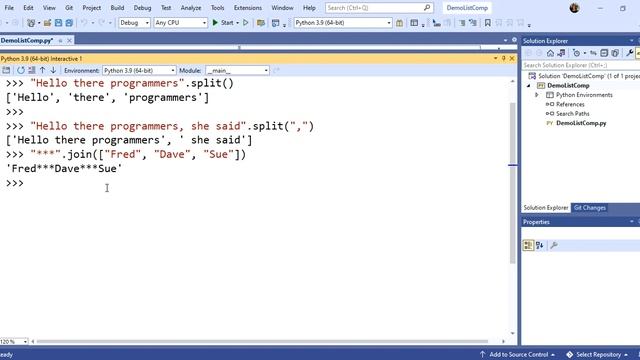Image resolution: width=640 pixels, height=360 pixels.
Task: Click Start Without Debugging outline arrow
Action: (246, 23)
